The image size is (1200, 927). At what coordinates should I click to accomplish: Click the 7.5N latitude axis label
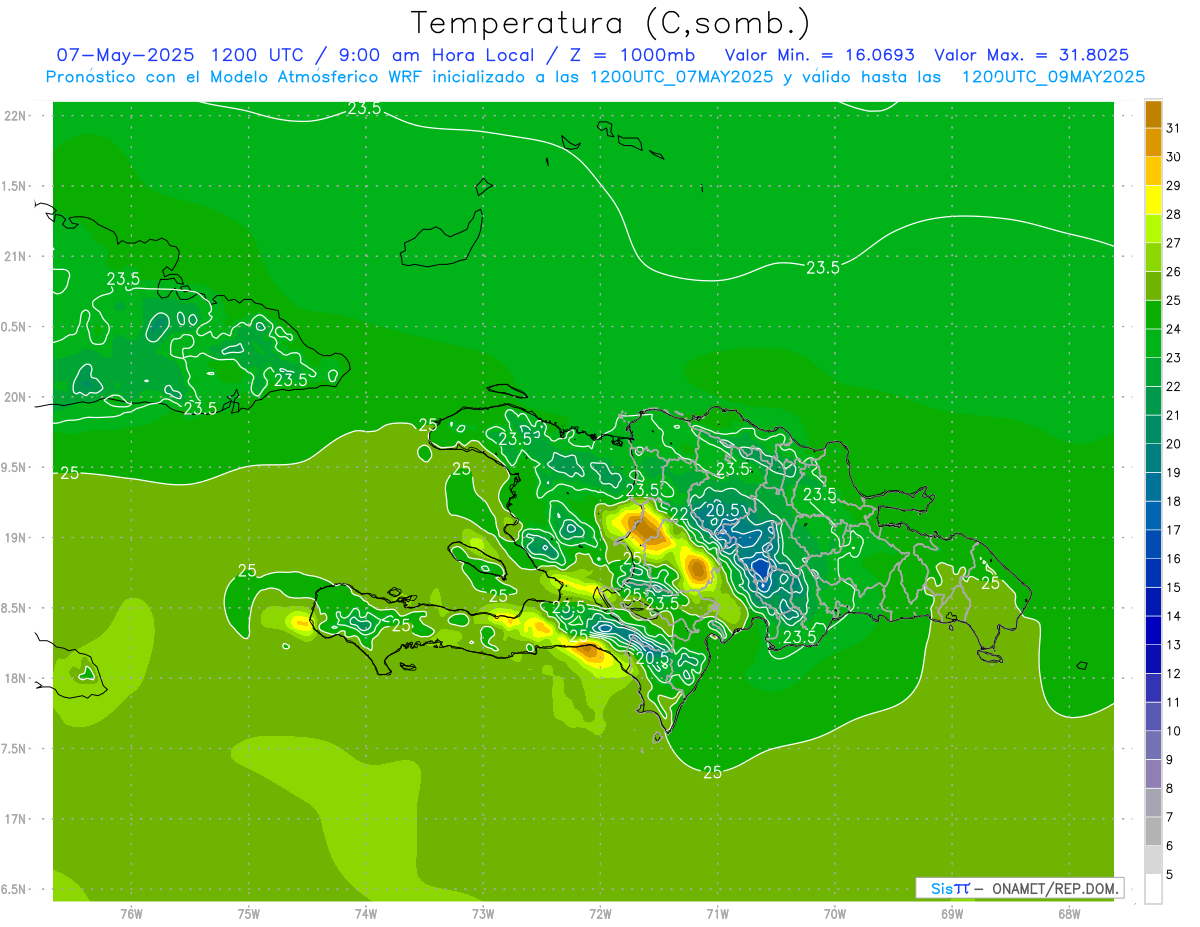click(x=15, y=749)
